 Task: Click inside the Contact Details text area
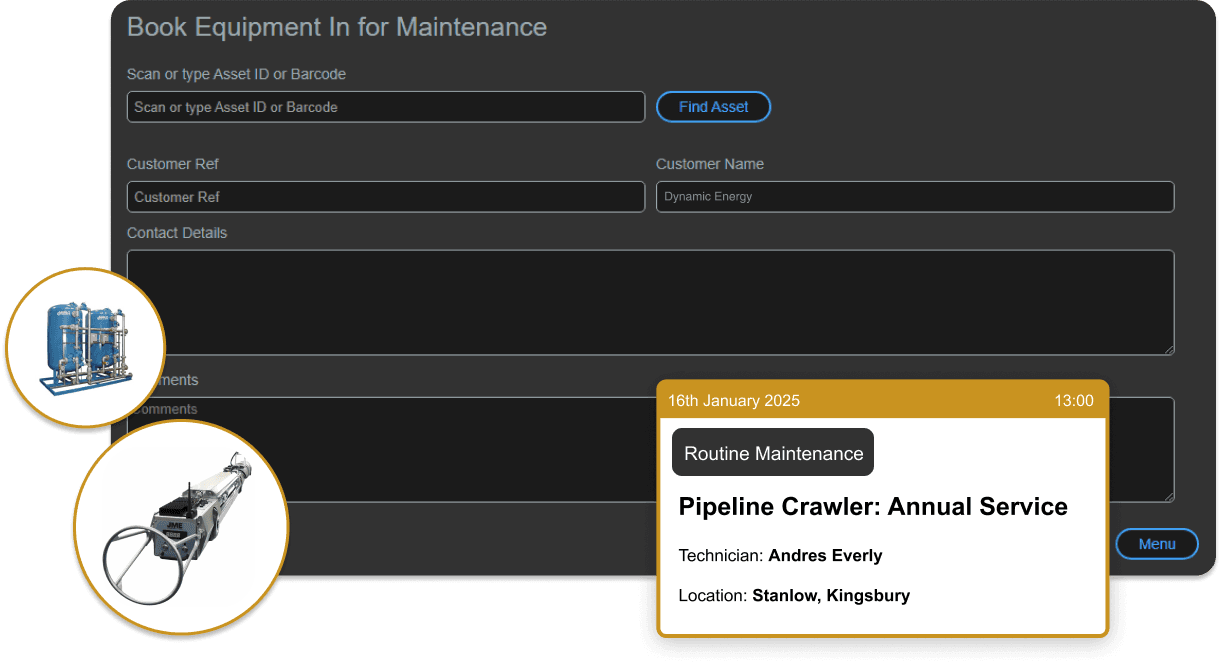coord(650,302)
